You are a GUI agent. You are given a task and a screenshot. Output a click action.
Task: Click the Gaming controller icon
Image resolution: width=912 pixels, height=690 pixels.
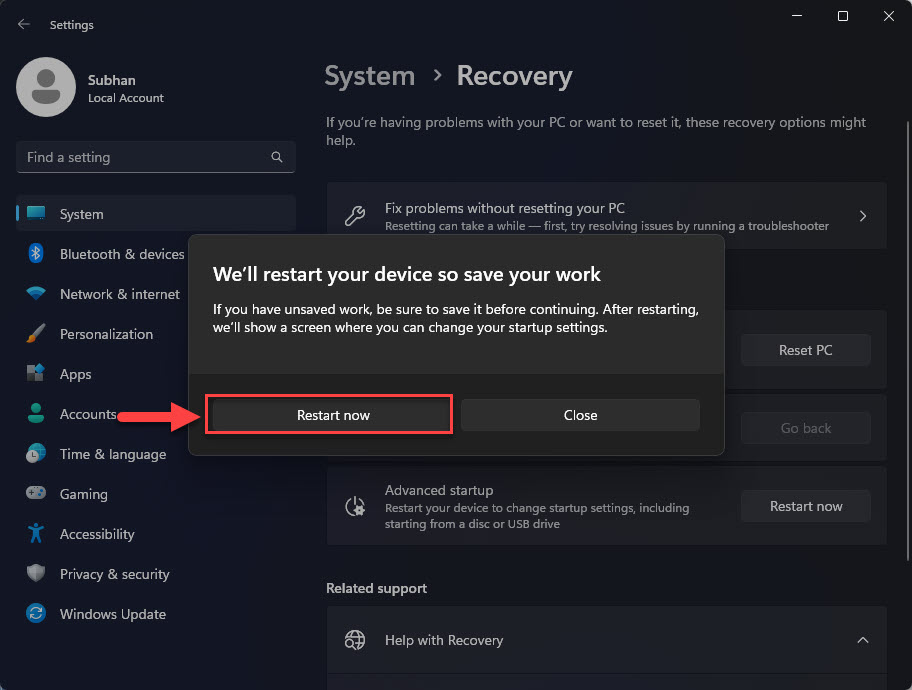(x=36, y=494)
